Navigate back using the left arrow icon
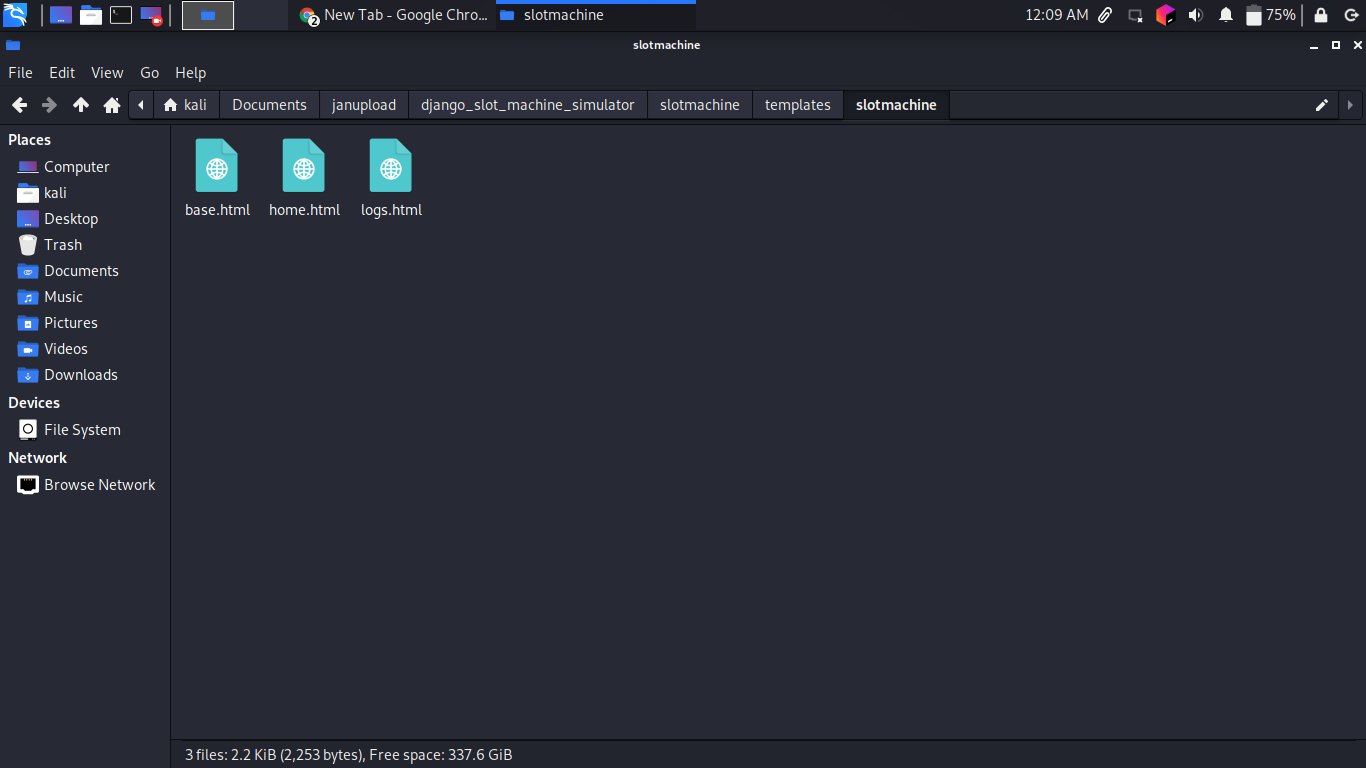This screenshot has width=1366, height=768. click(x=18, y=104)
